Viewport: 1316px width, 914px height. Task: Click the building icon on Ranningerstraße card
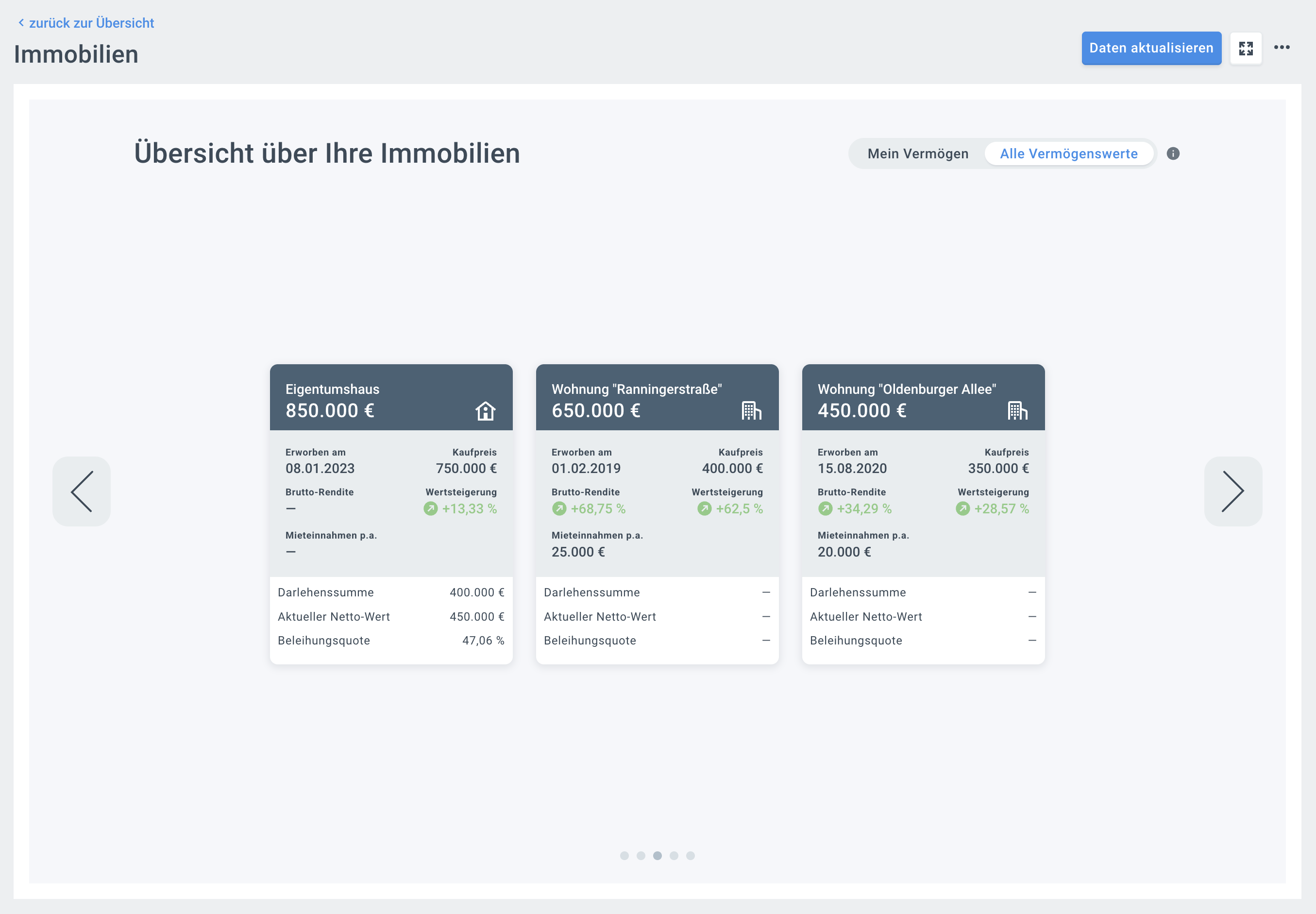tap(751, 410)
